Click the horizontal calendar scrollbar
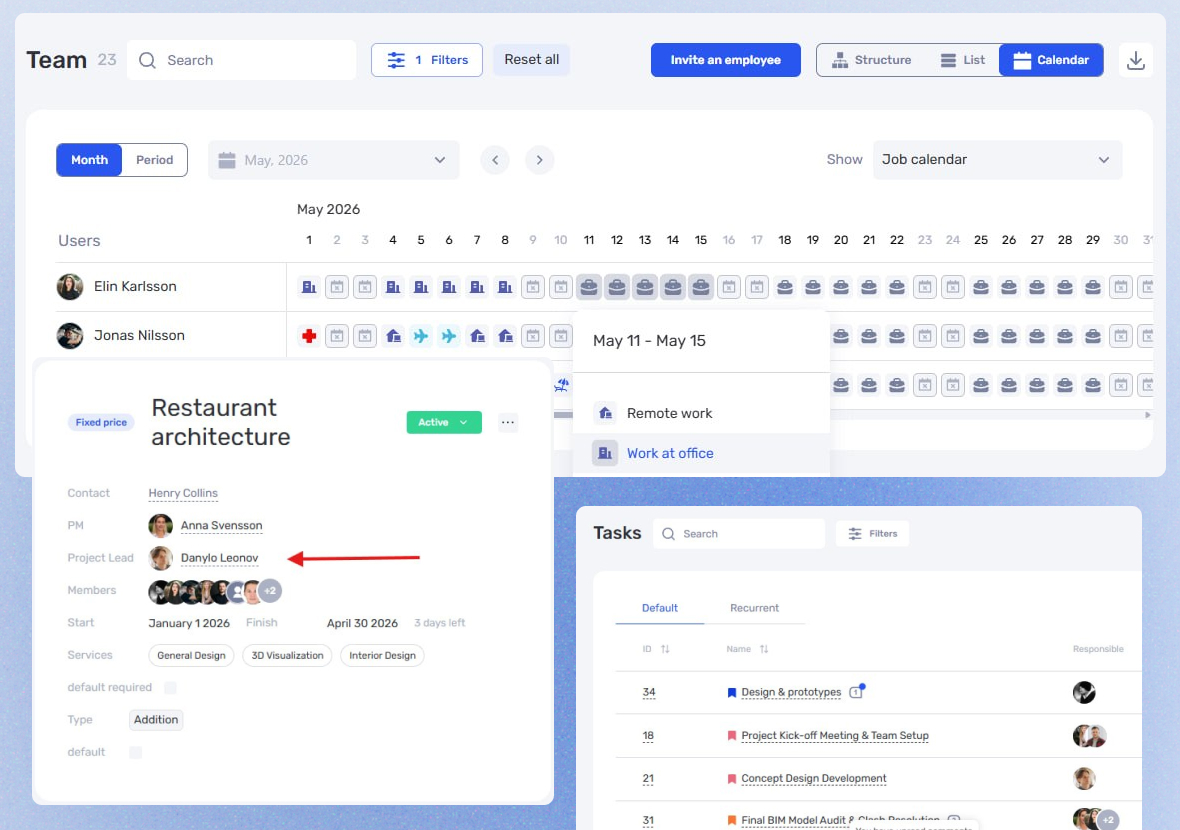1180x830 pixels. 850,415
